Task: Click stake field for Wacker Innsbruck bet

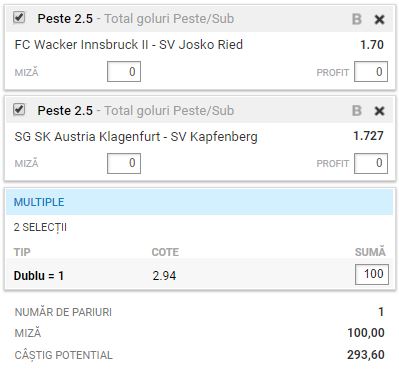Action: click(x=124, y=71)
